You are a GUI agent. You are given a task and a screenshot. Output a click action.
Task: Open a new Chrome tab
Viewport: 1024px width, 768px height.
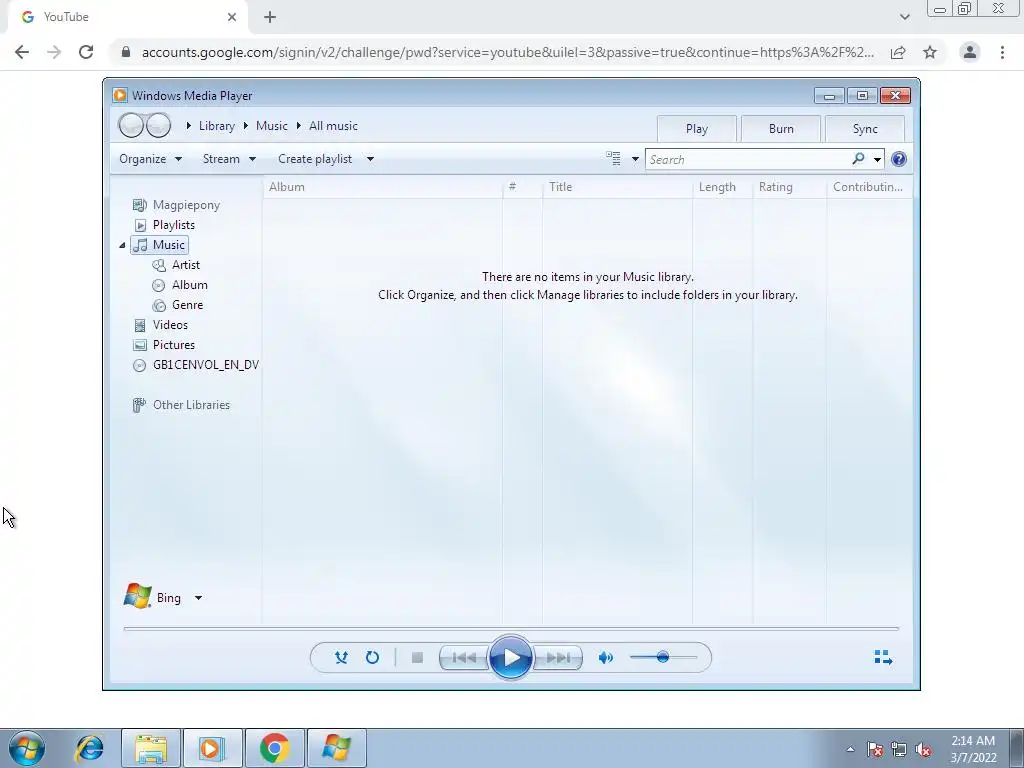270,17
